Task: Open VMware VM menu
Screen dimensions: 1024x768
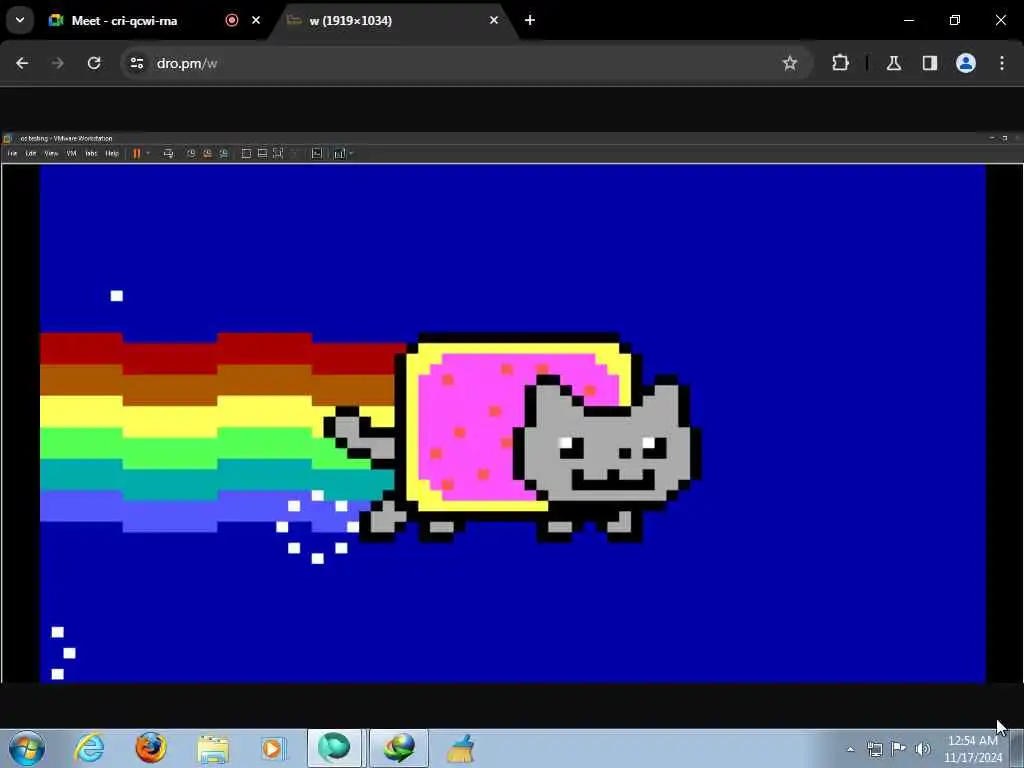Action: [71, 153]
